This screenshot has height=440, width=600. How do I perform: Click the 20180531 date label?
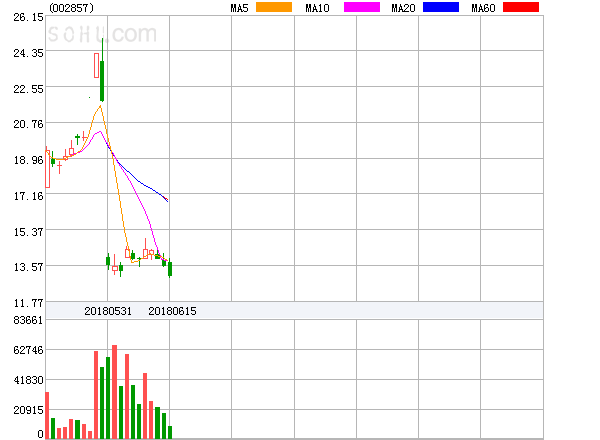(108, 311)
